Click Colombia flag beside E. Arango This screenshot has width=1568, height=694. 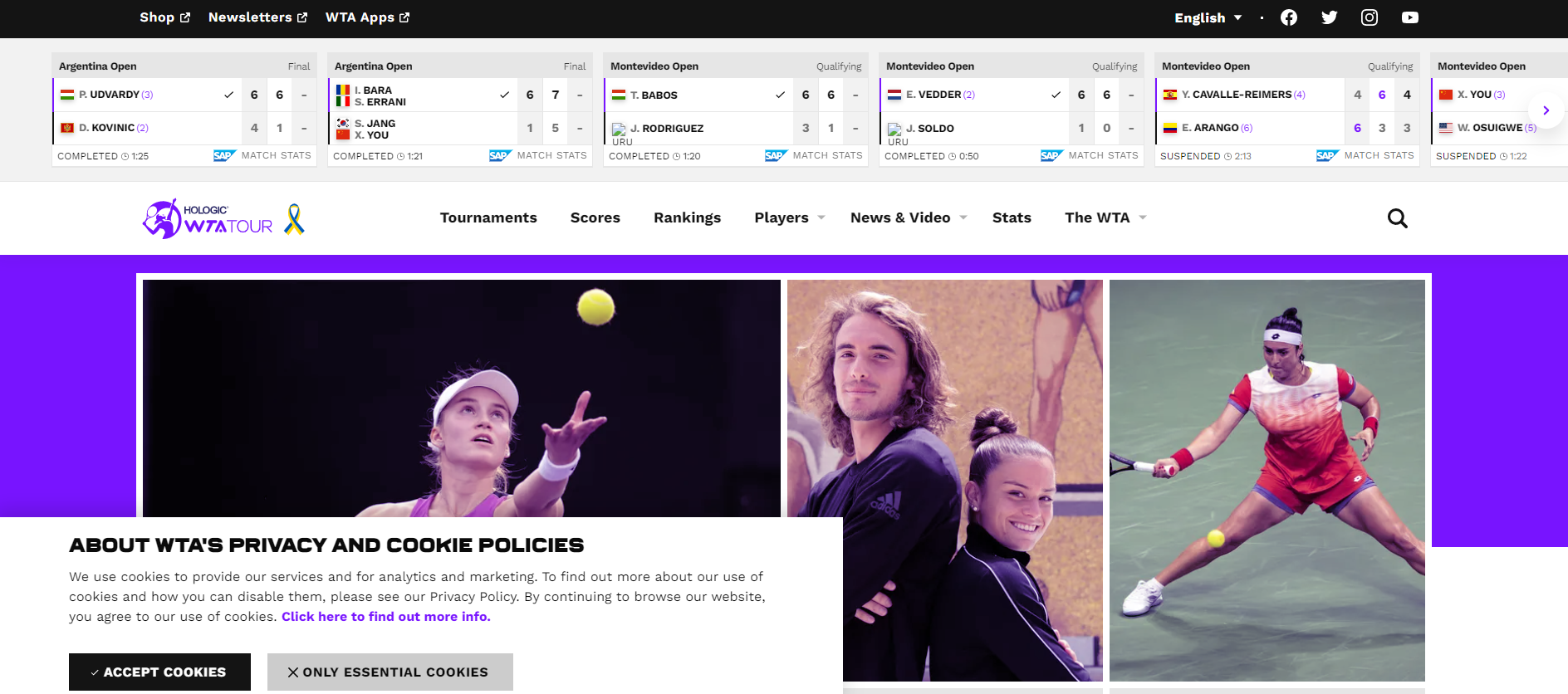tap(1170, 128)
